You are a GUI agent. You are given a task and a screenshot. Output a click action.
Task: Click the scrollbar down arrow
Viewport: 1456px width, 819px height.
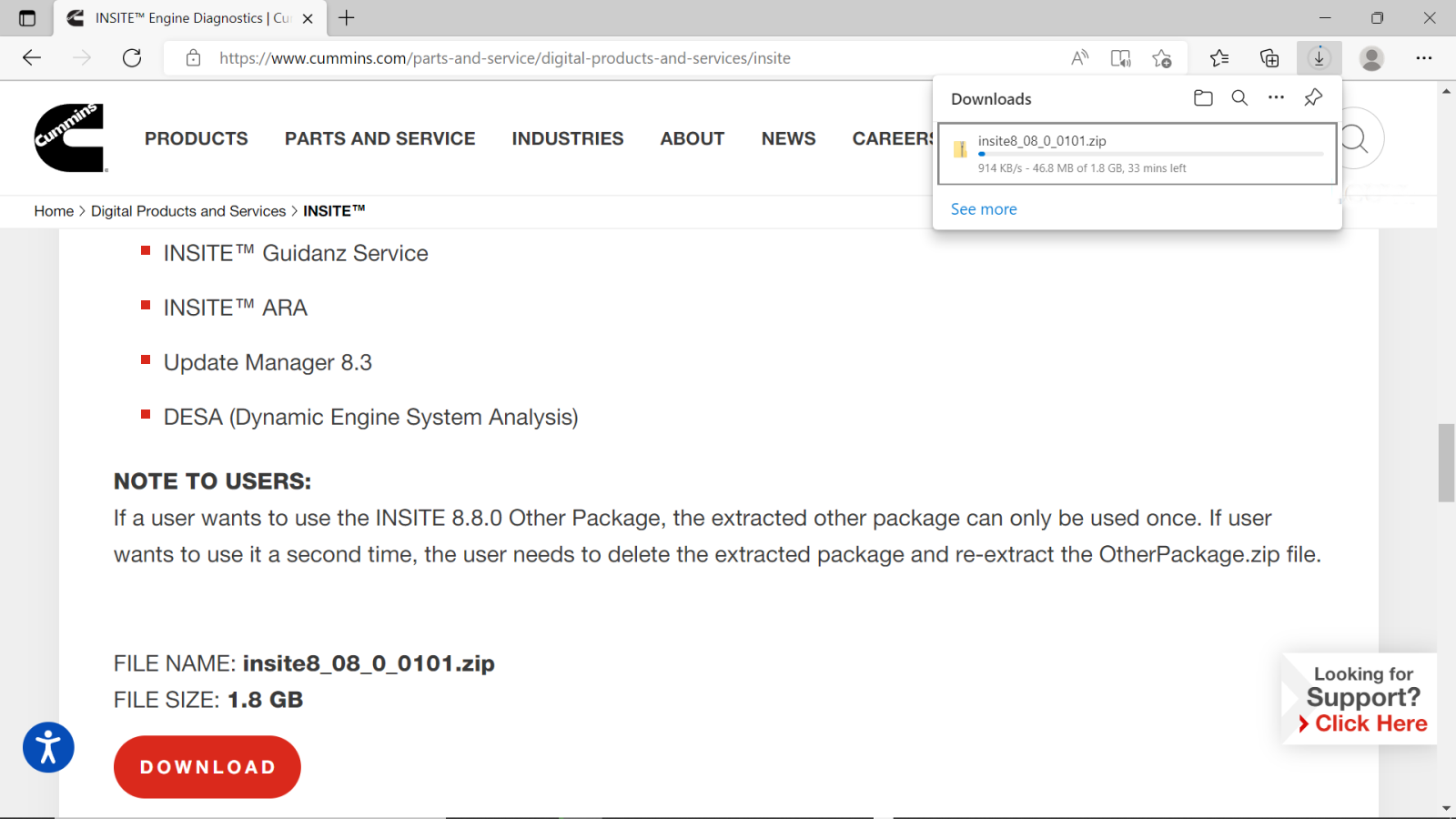point(1446,808)
